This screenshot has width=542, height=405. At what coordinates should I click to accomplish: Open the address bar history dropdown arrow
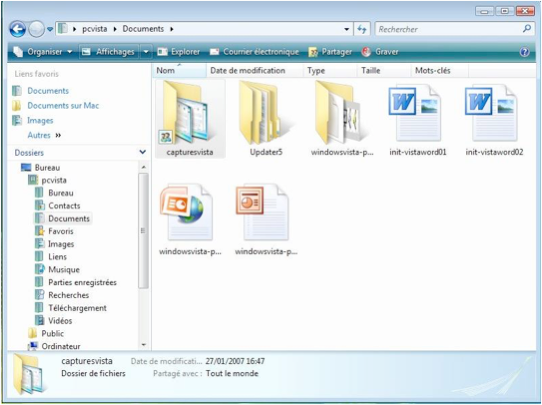pyautogui.click(x=346, y=29)
